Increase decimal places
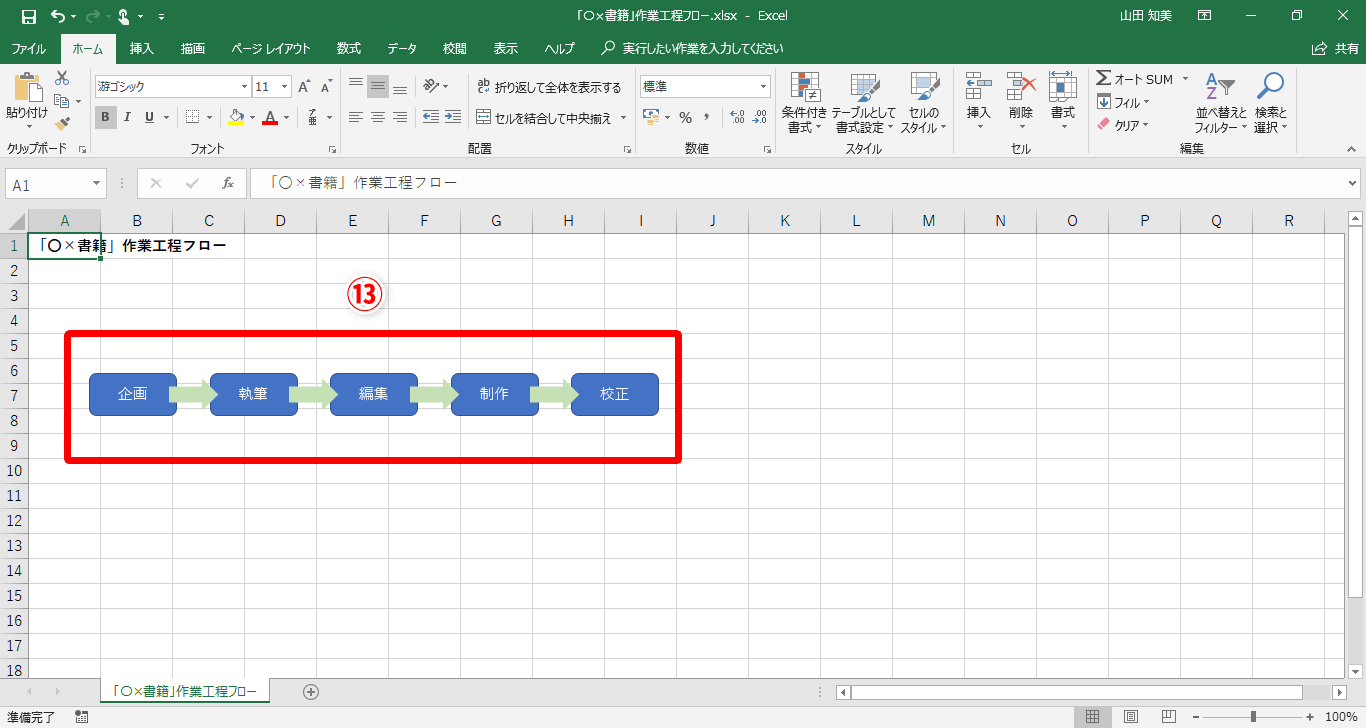The height and width of the screenshot is (728, 1366). pos(737,117)
